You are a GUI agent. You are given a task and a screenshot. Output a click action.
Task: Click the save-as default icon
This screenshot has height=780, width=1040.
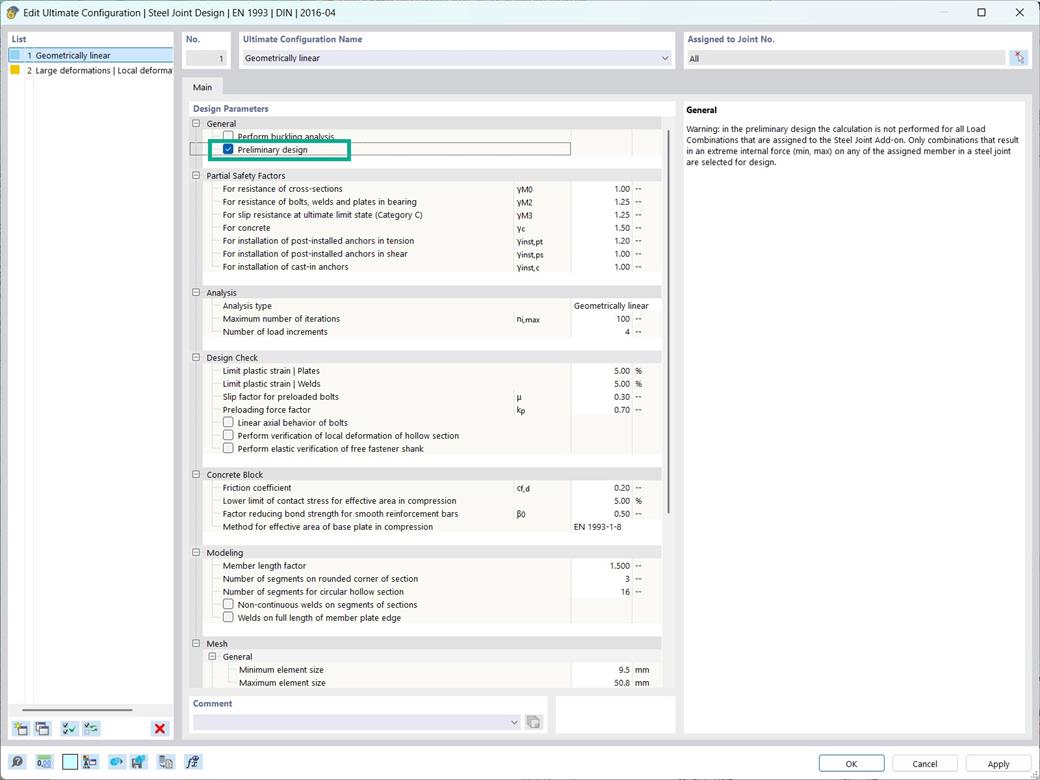pos(137,761)
